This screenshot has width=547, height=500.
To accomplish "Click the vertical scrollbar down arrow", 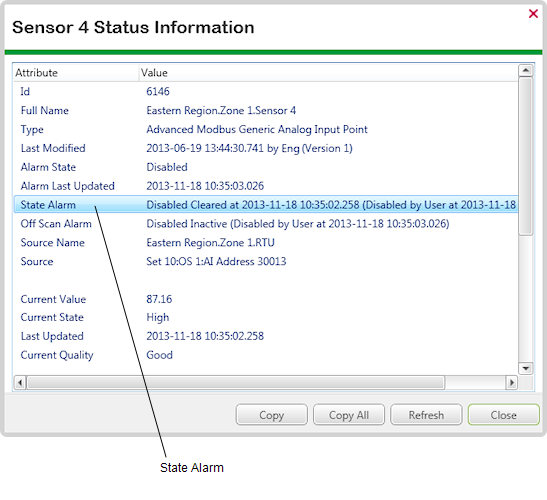I will point(525,368).
